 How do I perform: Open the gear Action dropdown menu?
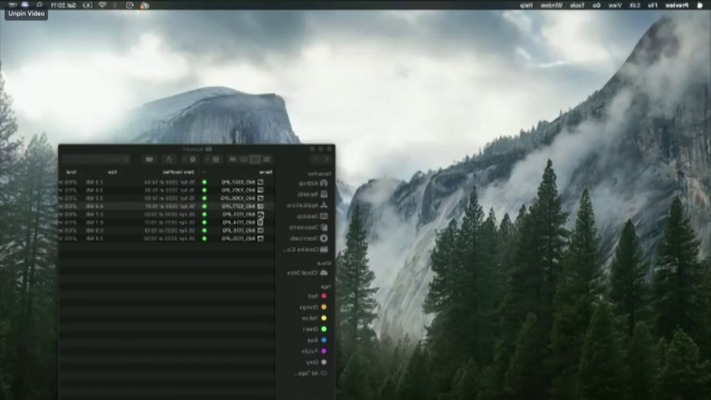pos(192,159)
